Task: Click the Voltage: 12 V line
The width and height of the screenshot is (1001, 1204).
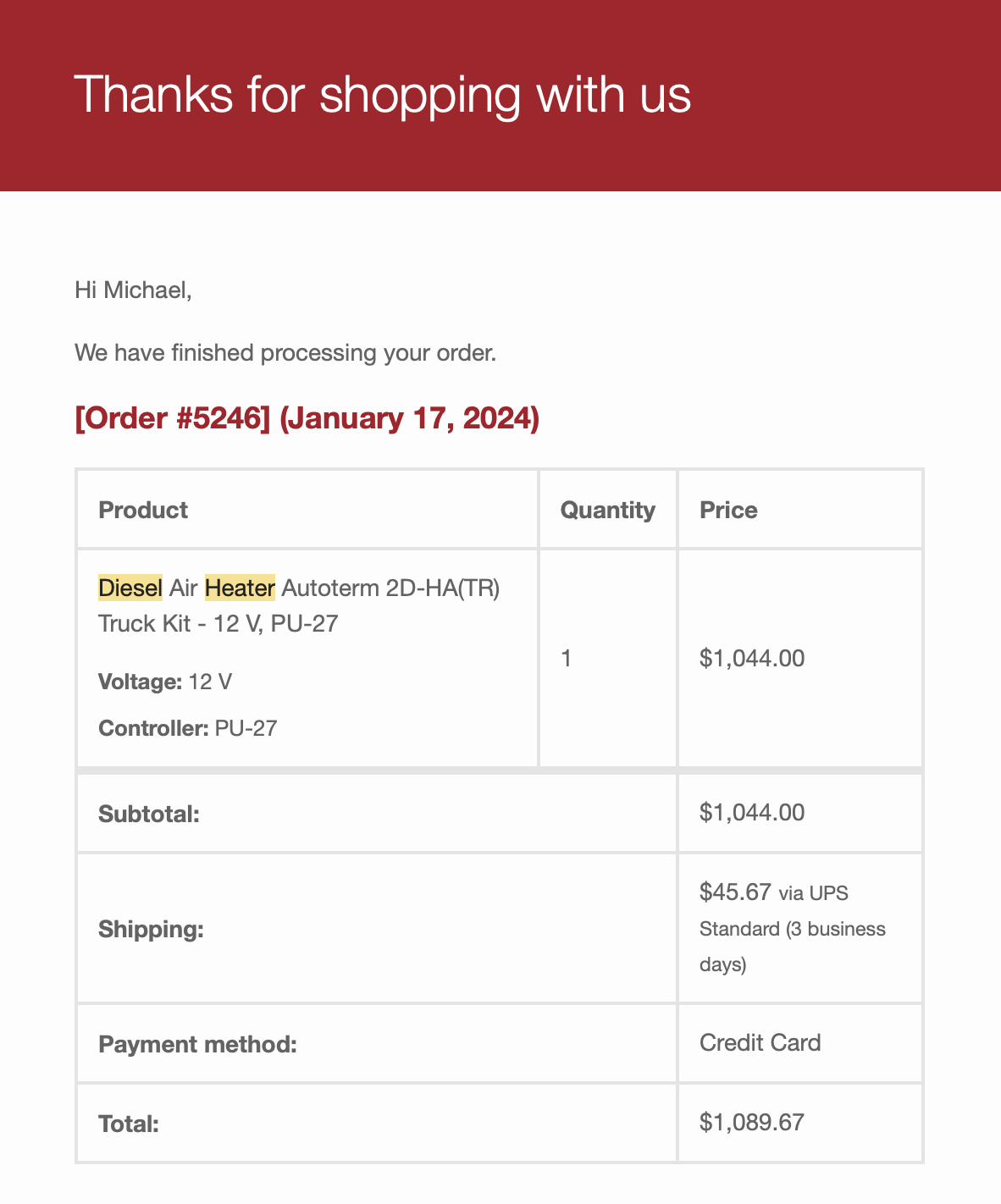Action: (x=165, y=682)
